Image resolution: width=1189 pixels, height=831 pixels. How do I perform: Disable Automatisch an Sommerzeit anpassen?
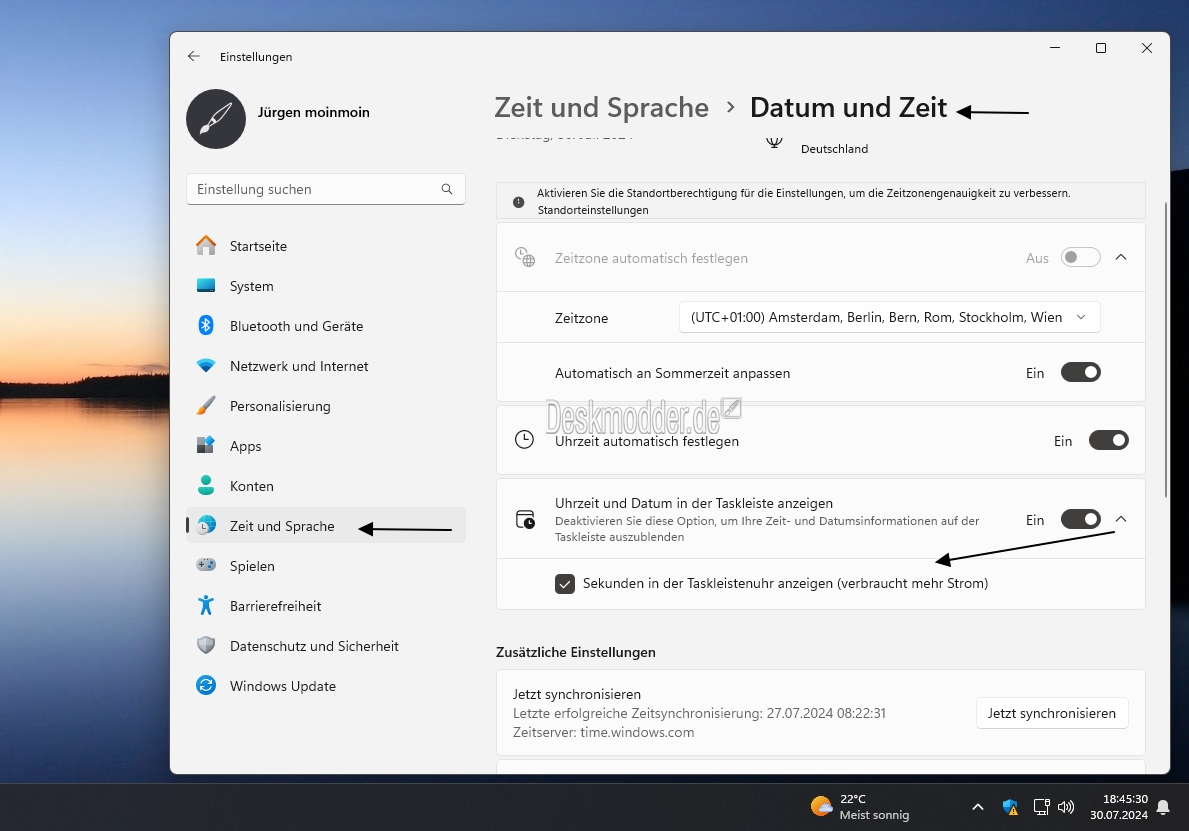1081,372
